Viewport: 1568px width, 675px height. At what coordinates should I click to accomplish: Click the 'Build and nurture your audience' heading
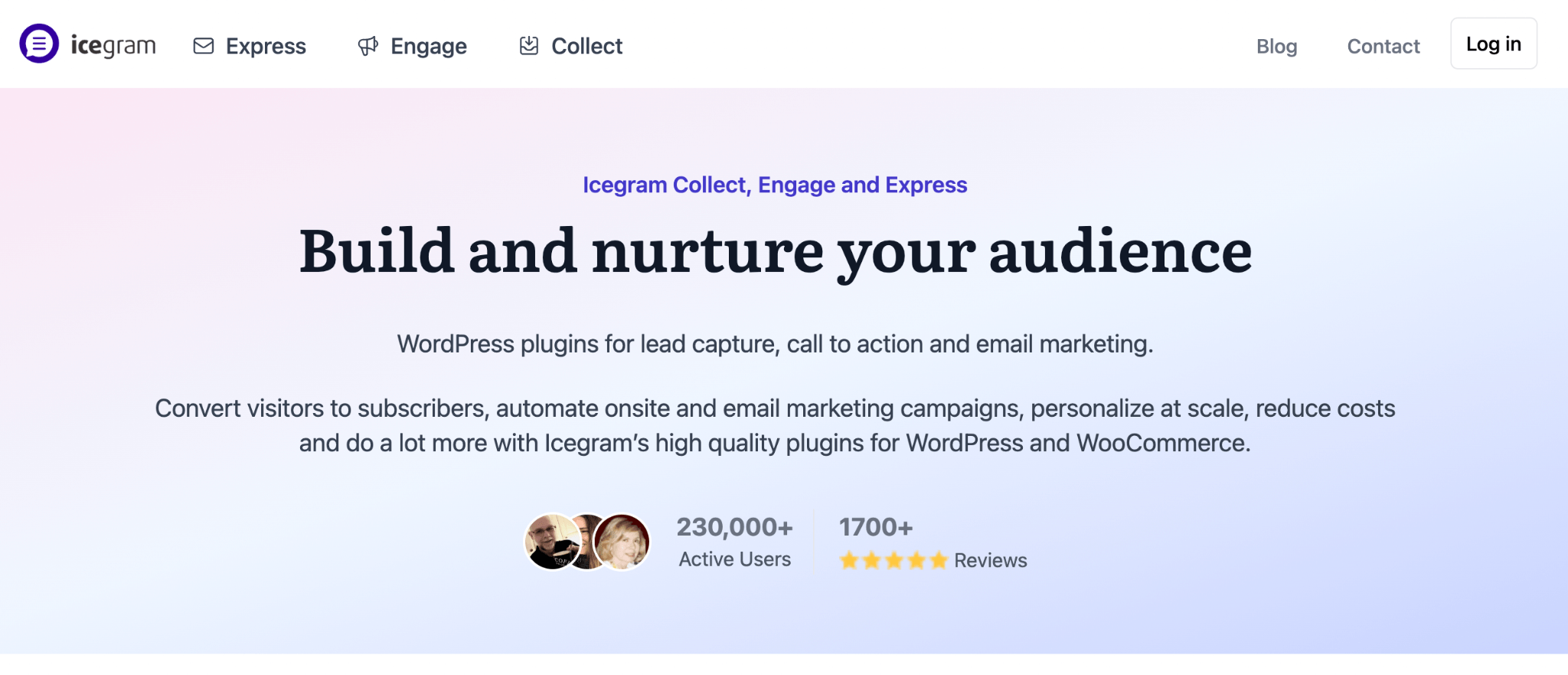776,251
